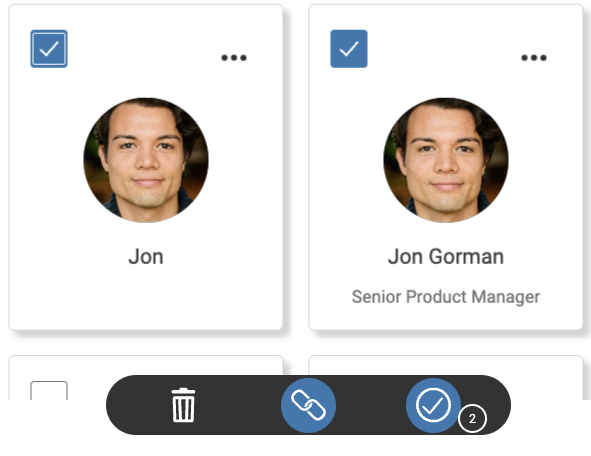This screenshot has height=456, width=591.
Task: Merge selected contacts using the chain-link icon
Action: click(x=308, y=405)
